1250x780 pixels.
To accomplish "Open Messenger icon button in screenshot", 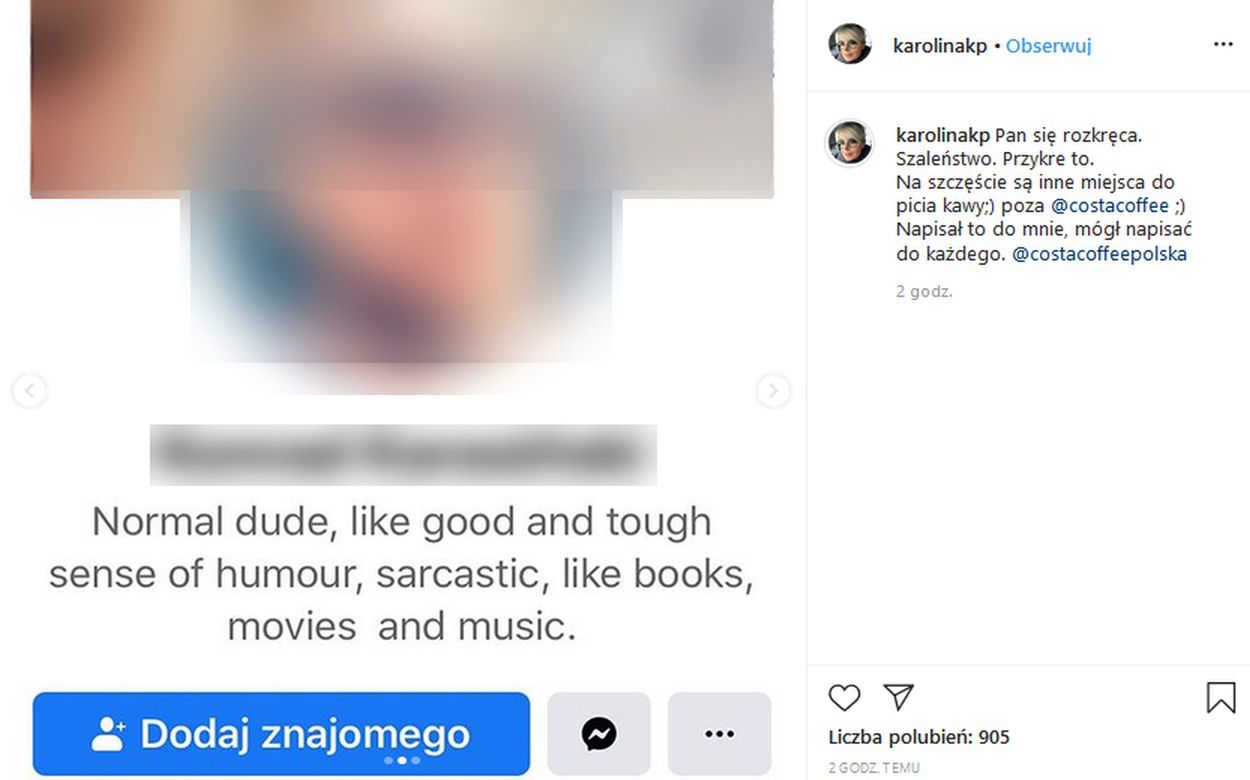I will coord(599,734).
